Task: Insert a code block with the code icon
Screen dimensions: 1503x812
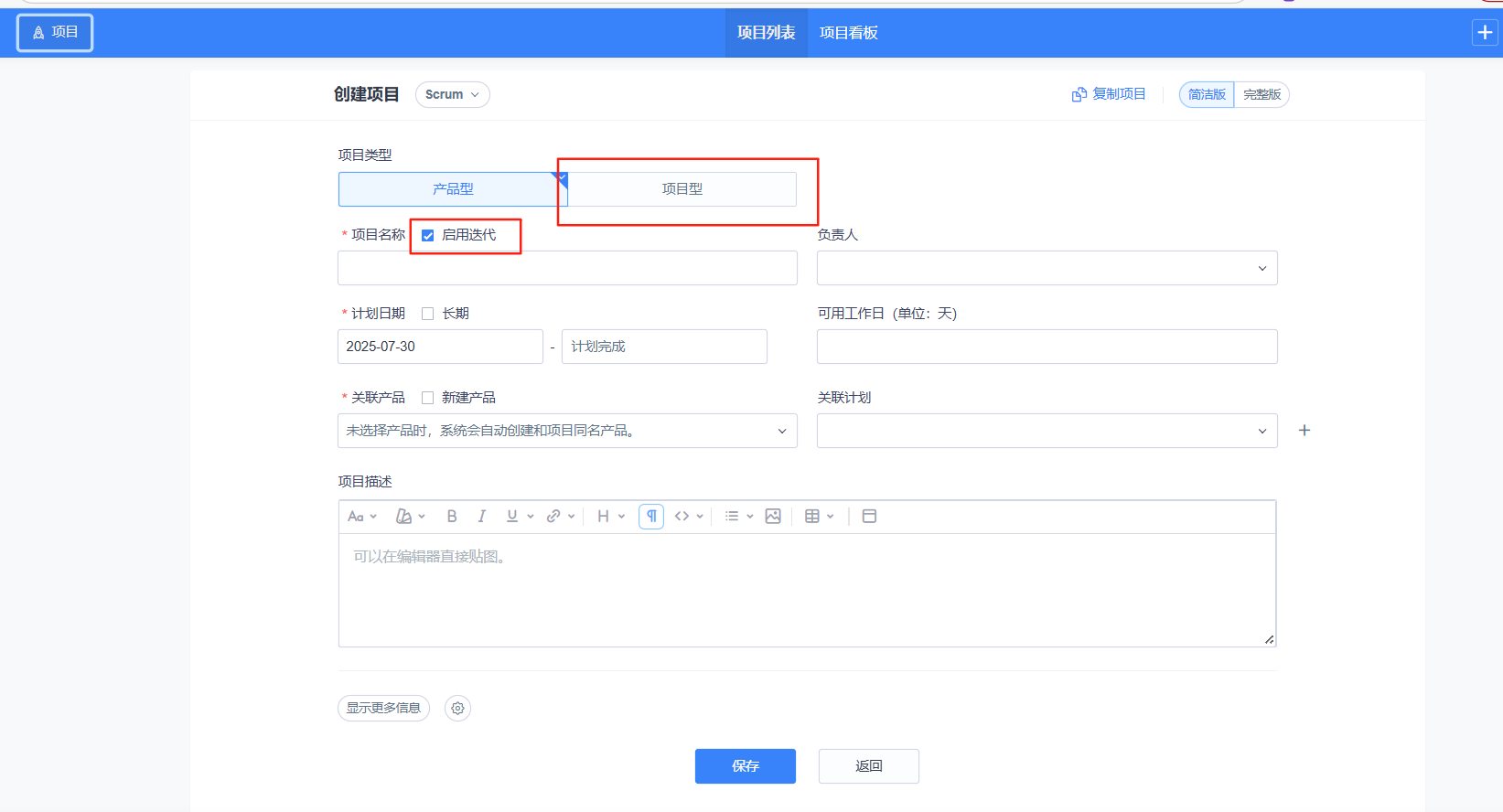Action: pos(682,517)
